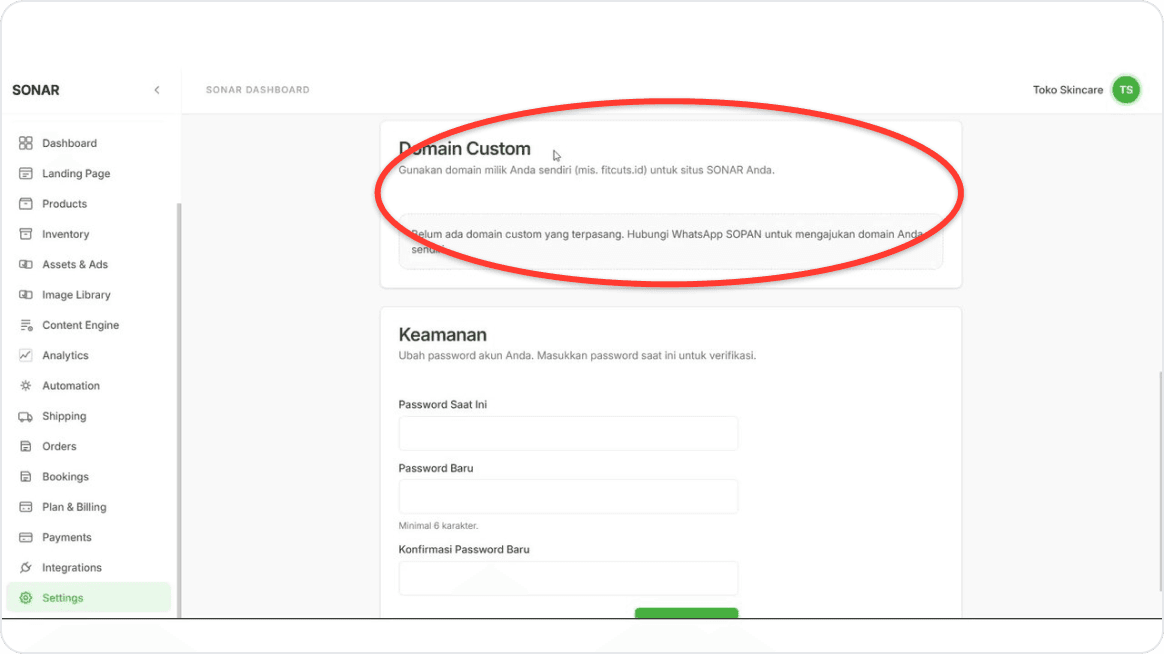
Task: Select Payments in the sidebar
Action: pos(88,537)
